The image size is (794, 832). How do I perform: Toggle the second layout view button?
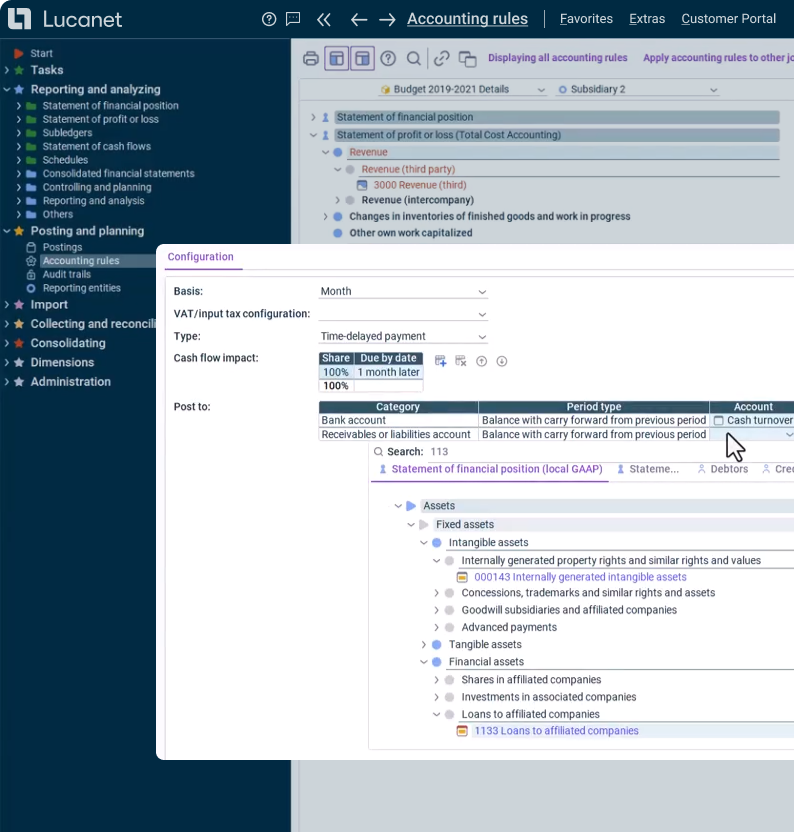click(x=362, y=58)
